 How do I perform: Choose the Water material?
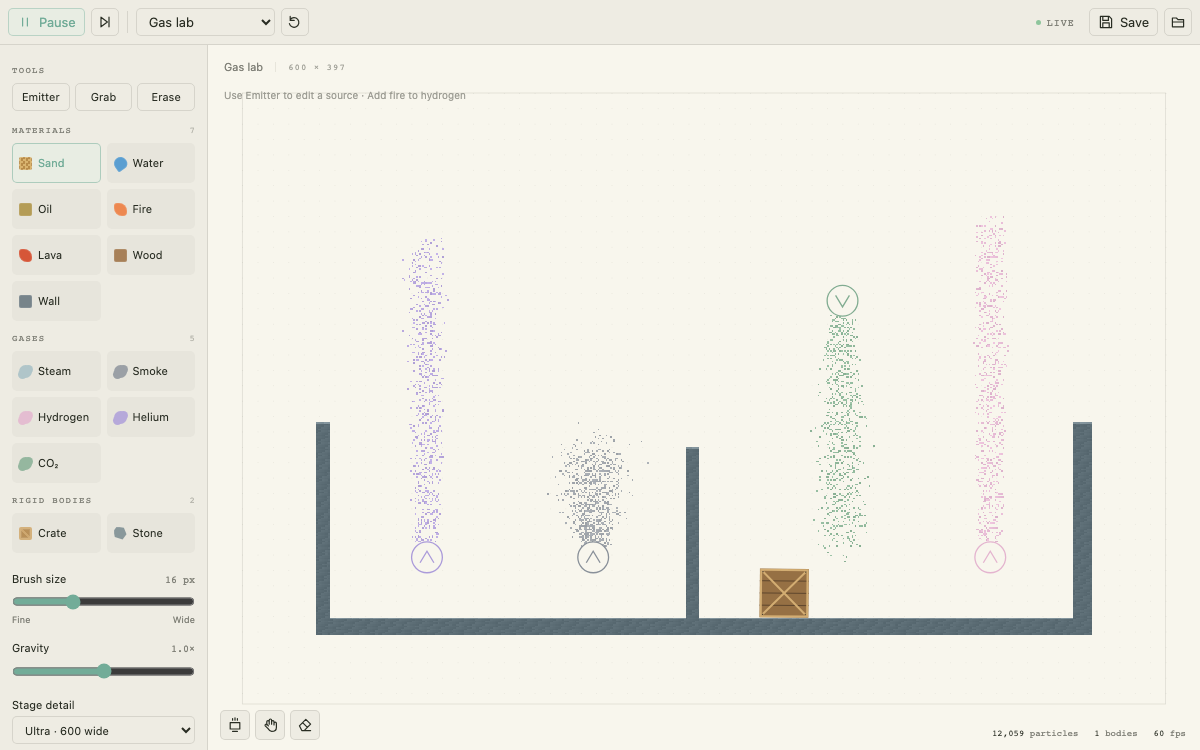coord(151,163)
